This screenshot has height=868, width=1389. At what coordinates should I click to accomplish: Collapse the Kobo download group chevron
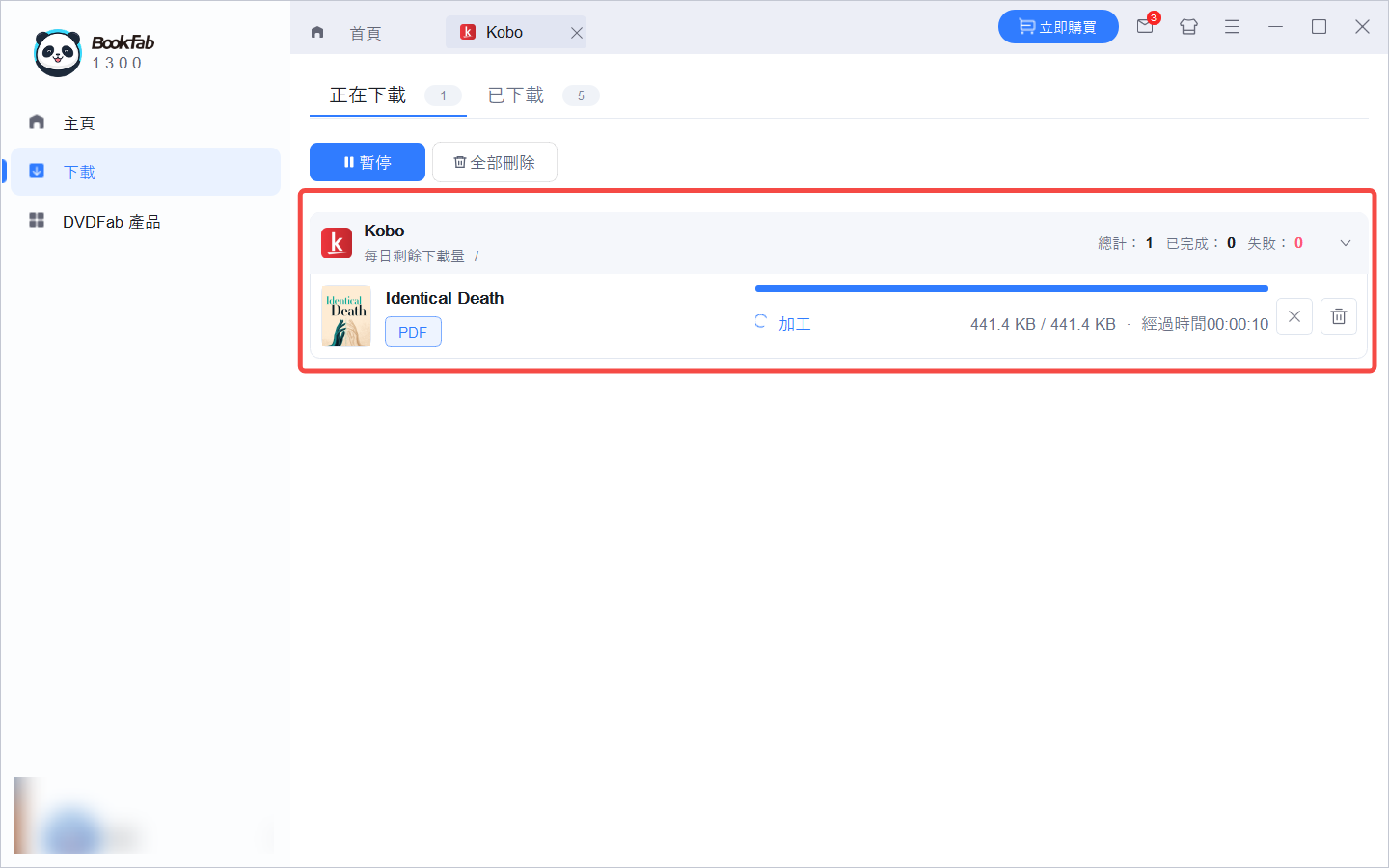click(1346, 243)
